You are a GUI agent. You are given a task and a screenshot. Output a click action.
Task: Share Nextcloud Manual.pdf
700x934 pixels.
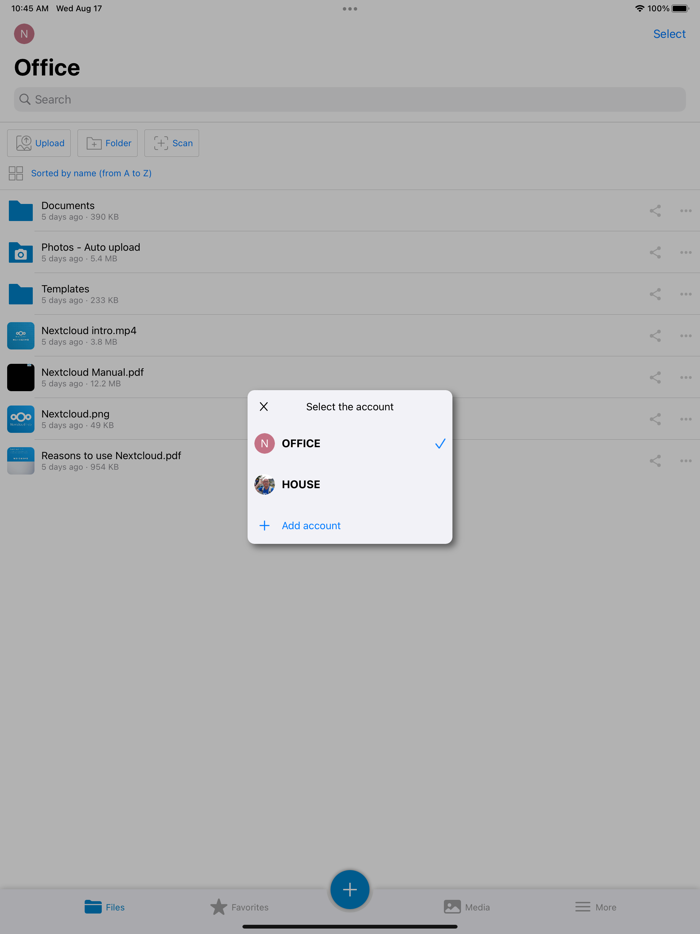tap(655, 378)
